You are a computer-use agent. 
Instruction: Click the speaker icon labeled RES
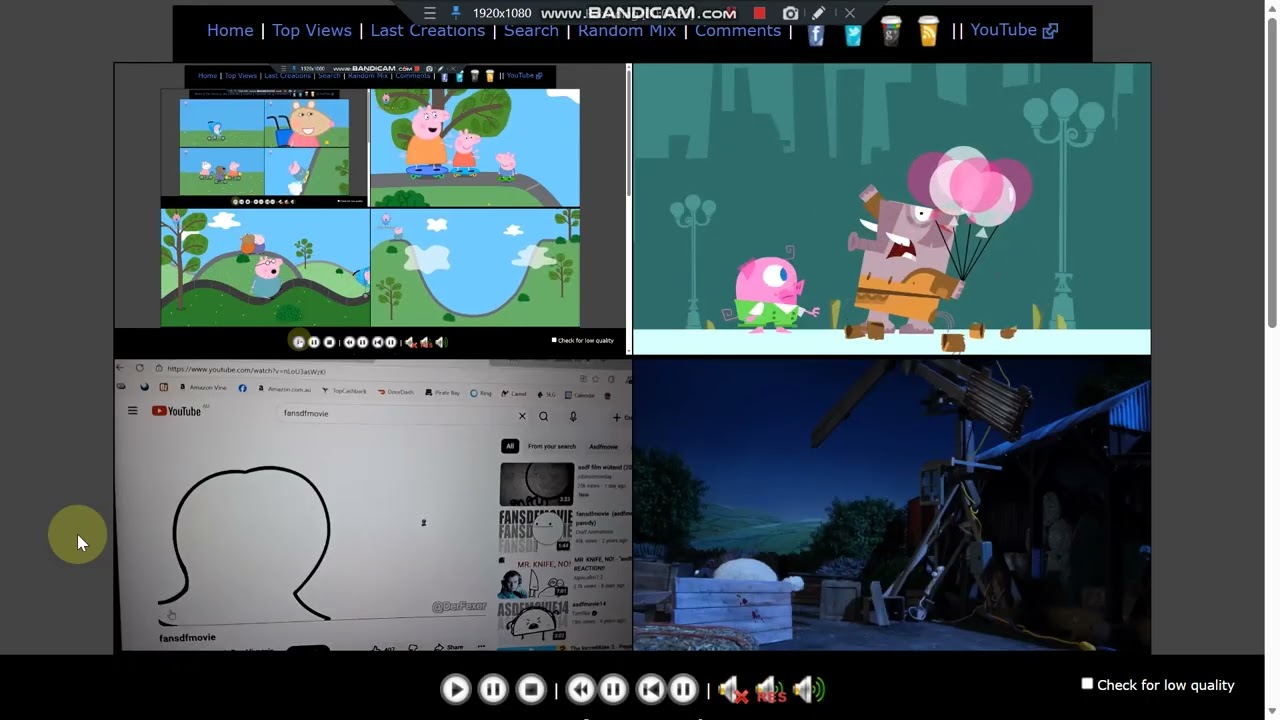pos(771,689)
